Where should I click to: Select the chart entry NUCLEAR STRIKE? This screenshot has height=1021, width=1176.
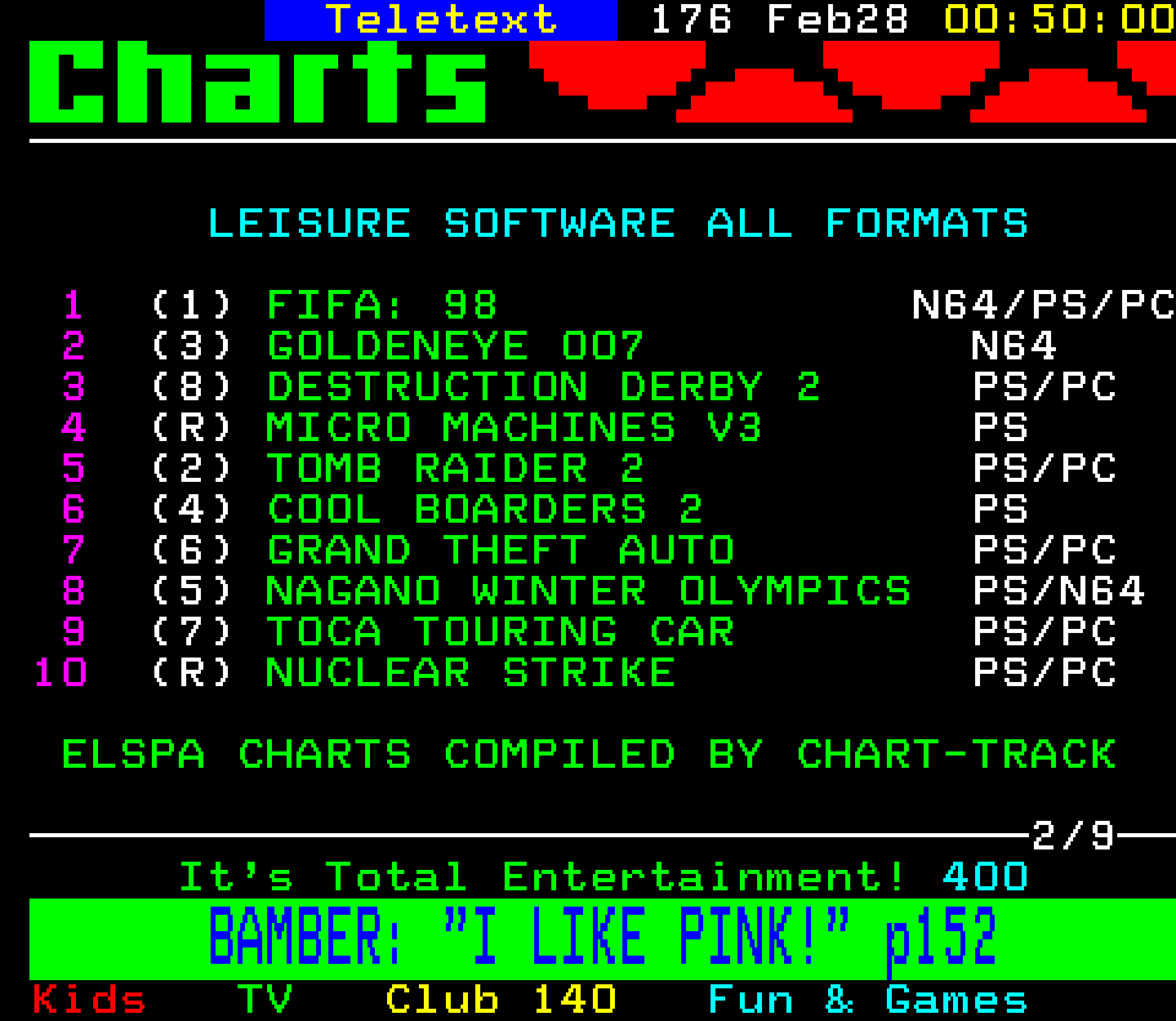471,673
